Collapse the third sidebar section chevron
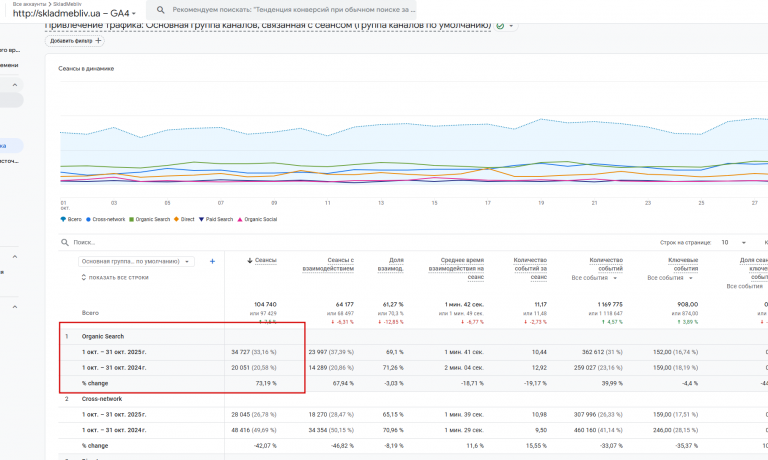Viewport: 768px width, 460px height. 15,307
